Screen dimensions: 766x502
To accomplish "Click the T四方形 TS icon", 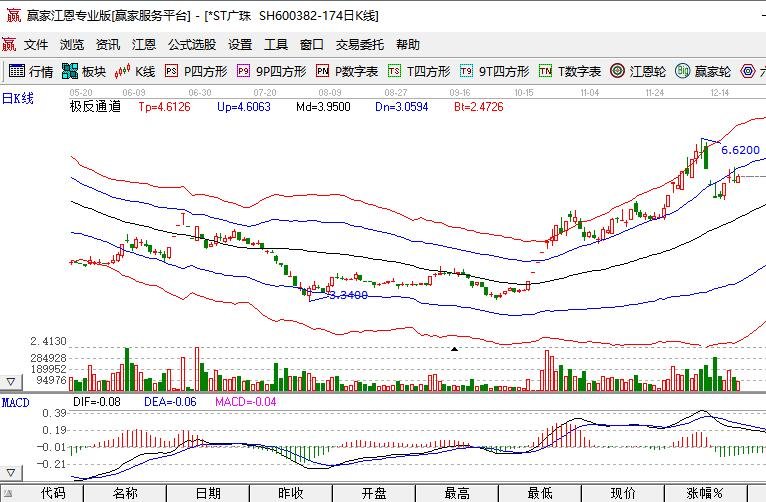I will tap(394, 71).
